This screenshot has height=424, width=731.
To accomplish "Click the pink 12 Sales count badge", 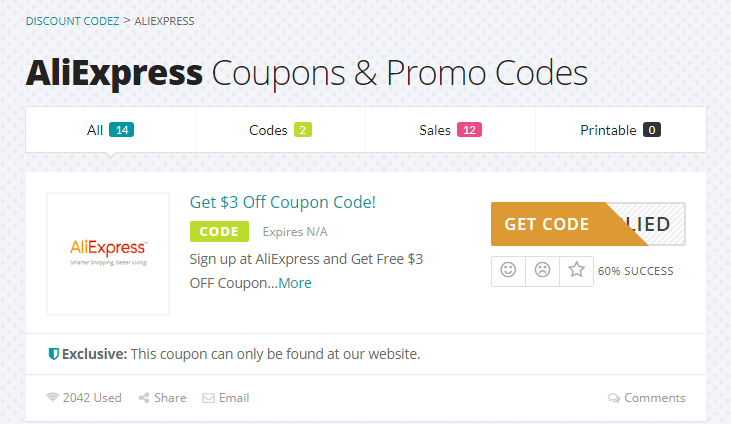I will pyautogui.click(x=469, y=130).
